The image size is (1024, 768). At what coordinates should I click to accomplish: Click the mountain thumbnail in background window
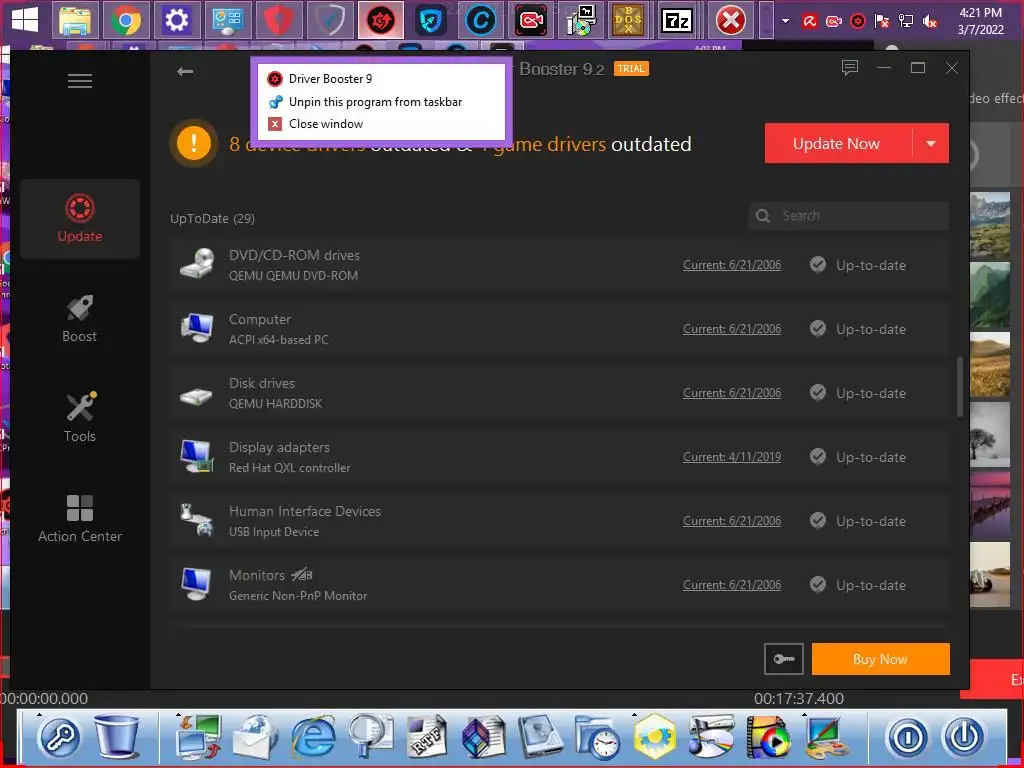pyautogui.click(x=990, y=225)
